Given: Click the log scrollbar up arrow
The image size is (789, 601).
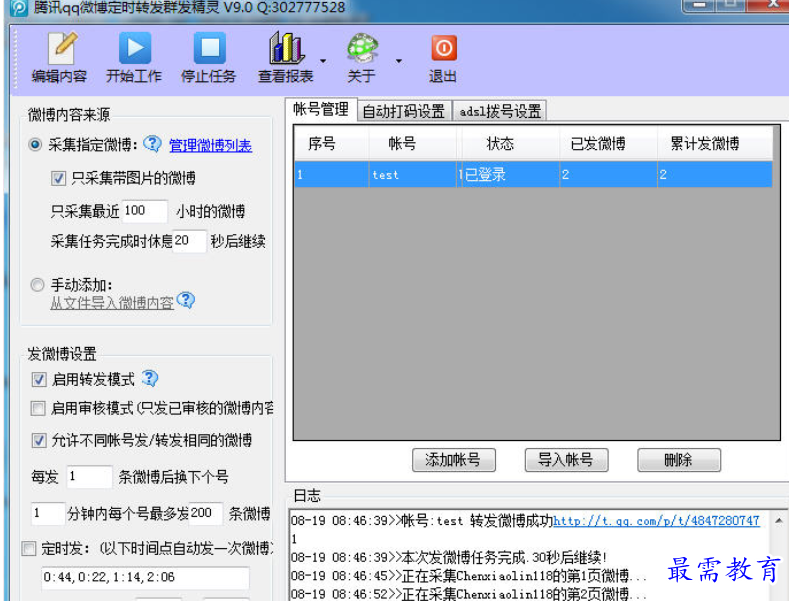Looking at the screenshot, I should (x=779, y=520).
